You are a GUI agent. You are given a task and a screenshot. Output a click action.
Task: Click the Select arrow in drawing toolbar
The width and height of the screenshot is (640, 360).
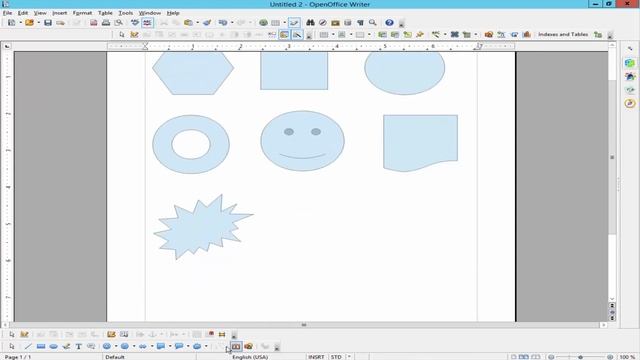coord(11,347)
